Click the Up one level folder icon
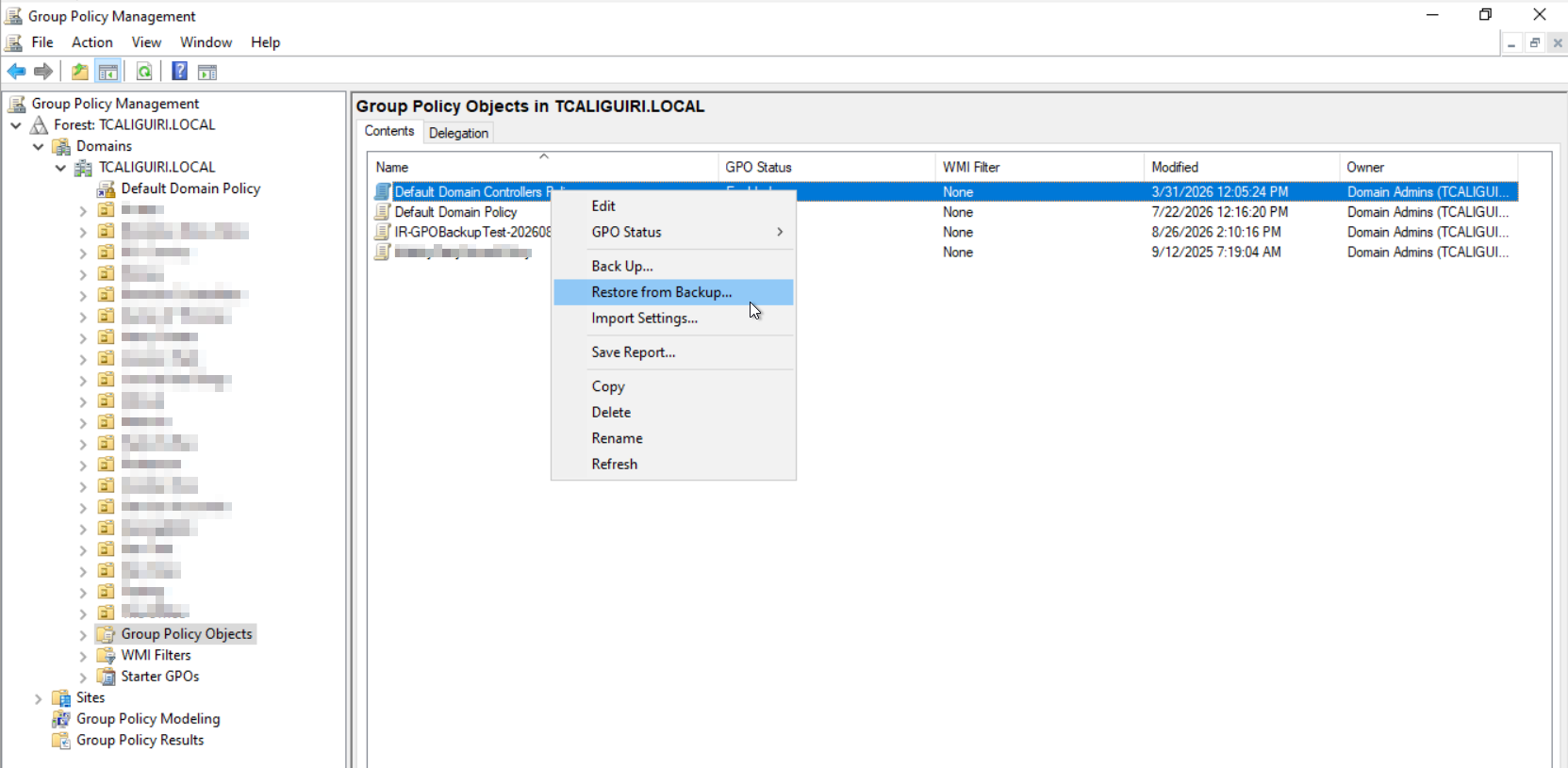 80,72
